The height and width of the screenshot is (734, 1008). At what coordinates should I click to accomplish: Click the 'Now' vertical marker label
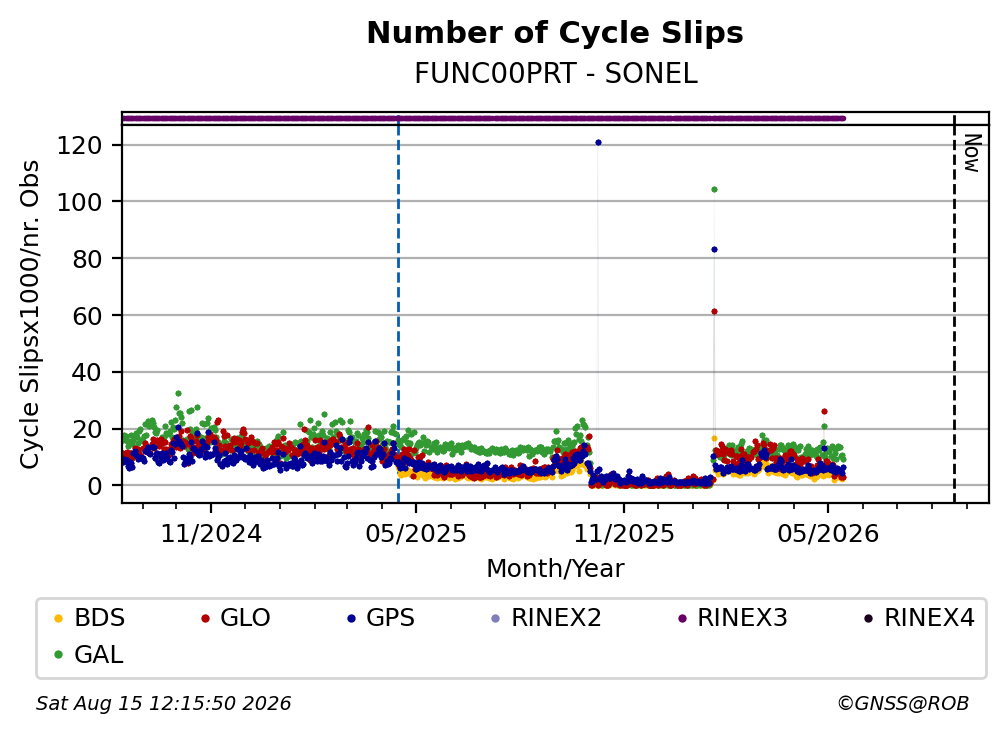[x=972, y=153]
